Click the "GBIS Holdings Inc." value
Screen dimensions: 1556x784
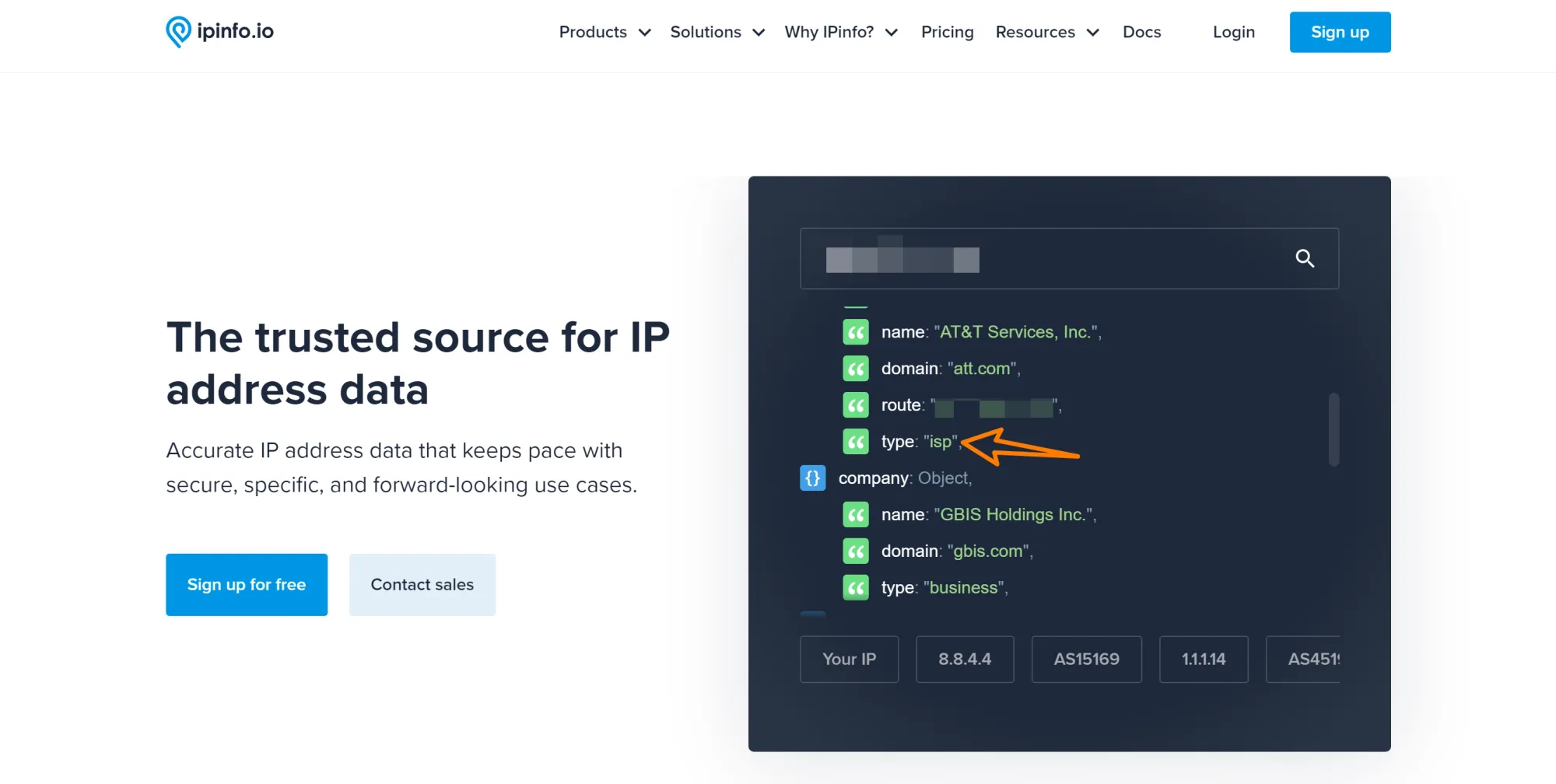click(1013, 515)
